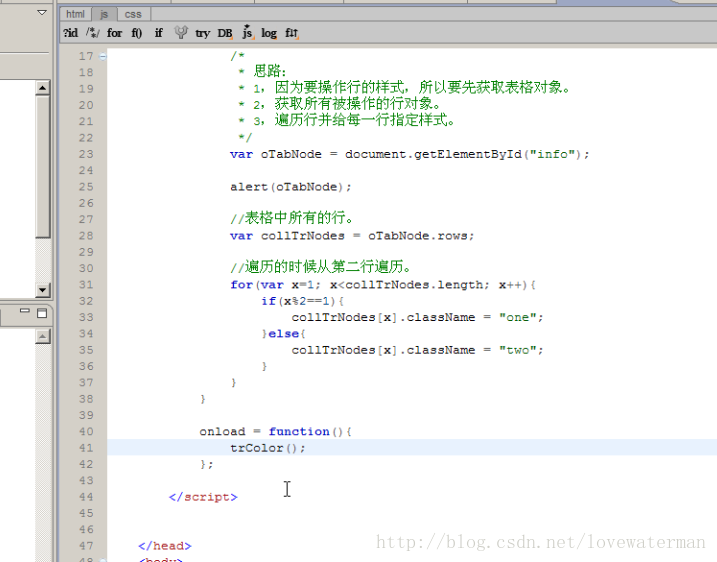The height and width of the screenshot is (562, 717).
Task: Click the lower panel scroll up arrow
Action: tap(43, 337)
